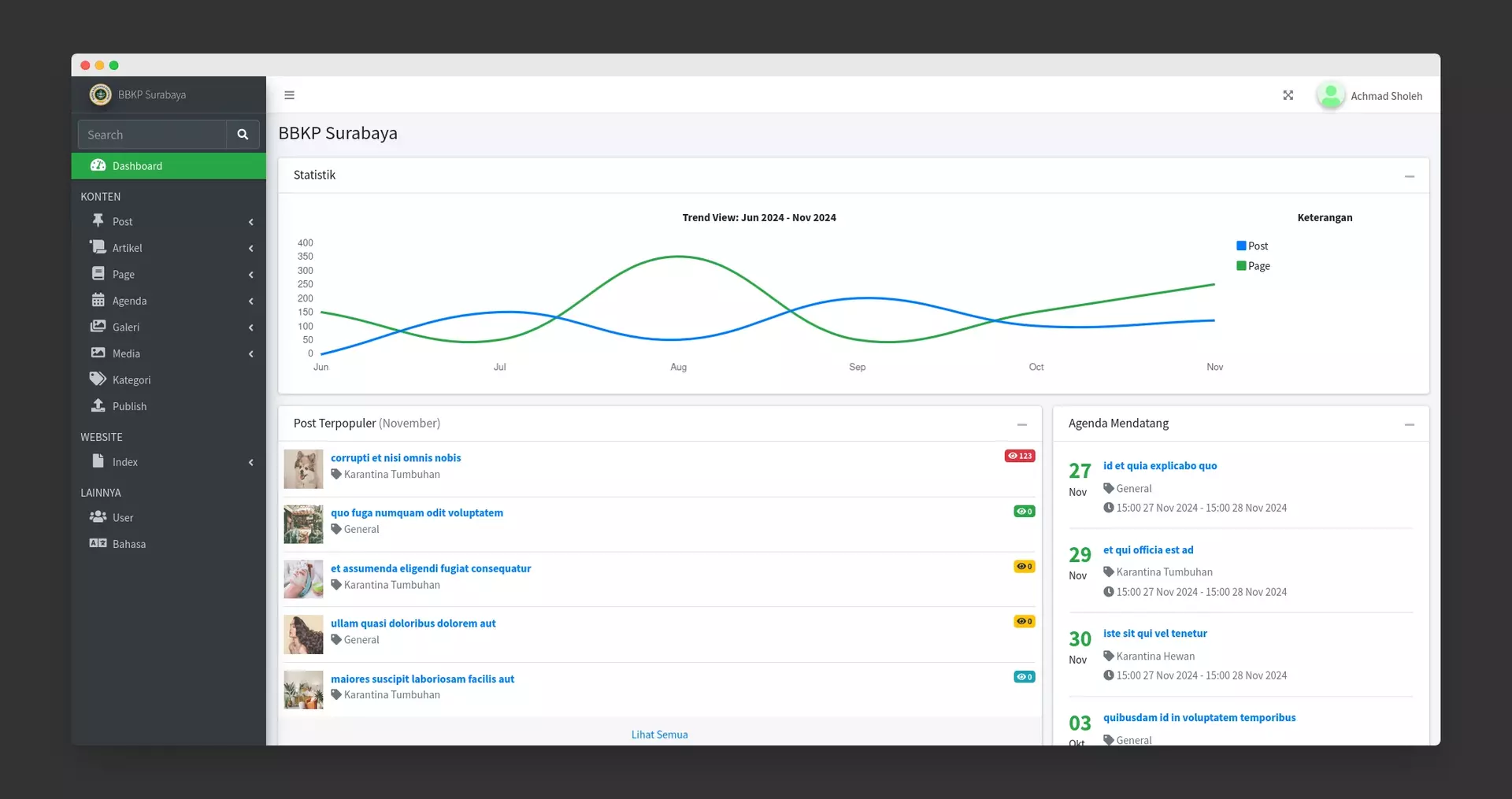Click into the sidebar Search field

click(153, 135)
